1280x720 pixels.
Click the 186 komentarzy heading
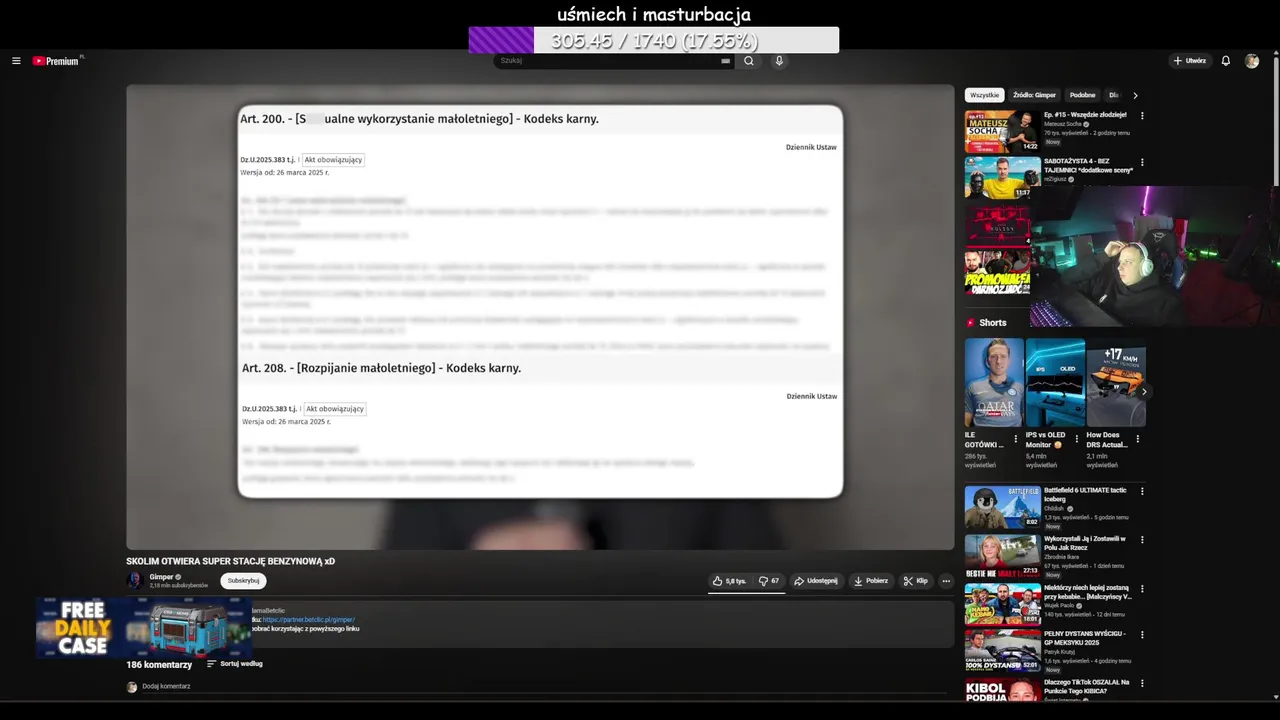point(159,665)
